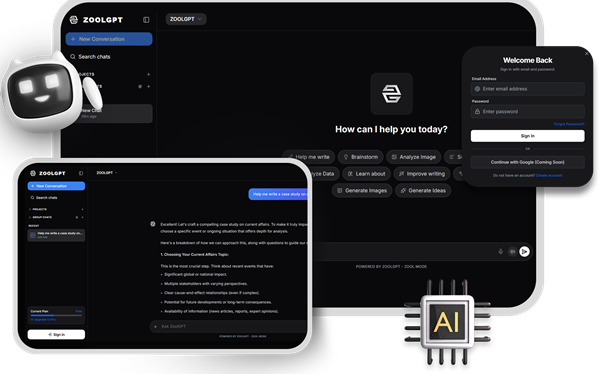This screenshot has width=600, height=374.
Task: Click the icon on Generate Ideas chip
Action: (403, 191)
